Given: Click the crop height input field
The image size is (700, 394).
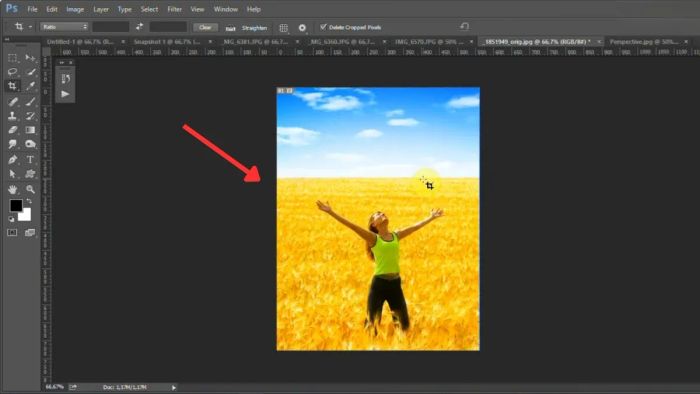Looking at the screenshot, I should (168, 27).
